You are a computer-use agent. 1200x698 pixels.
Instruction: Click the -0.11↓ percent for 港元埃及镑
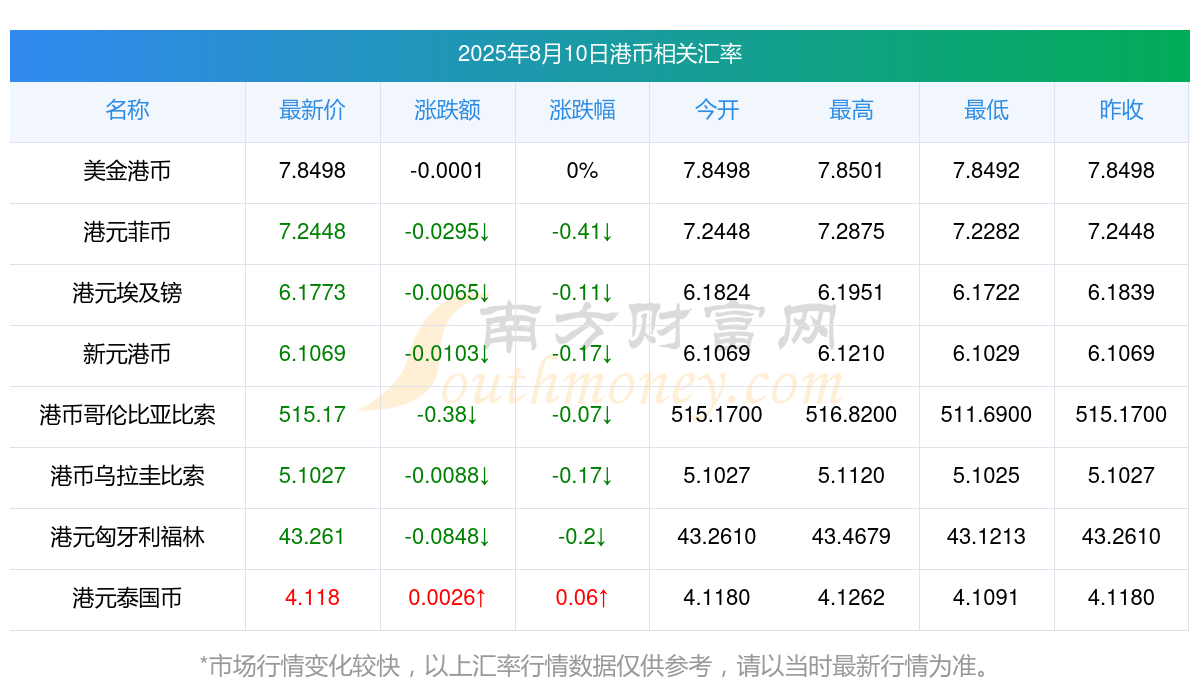582,293
